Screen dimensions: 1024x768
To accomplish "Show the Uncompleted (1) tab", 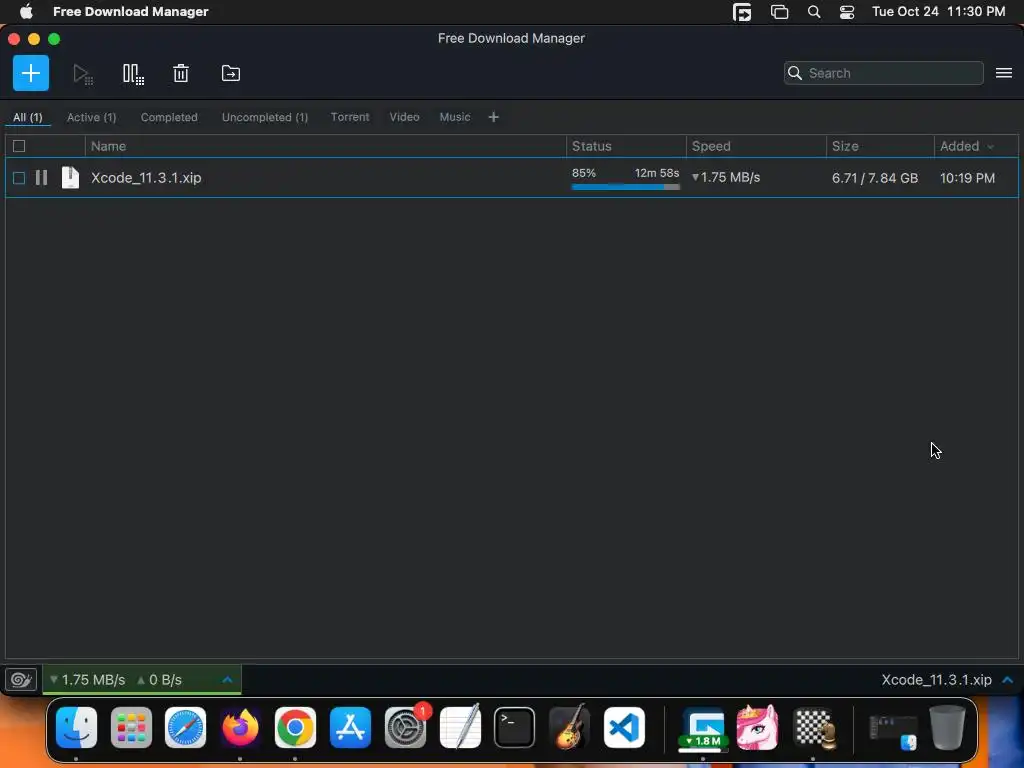I will click(264, 118).
